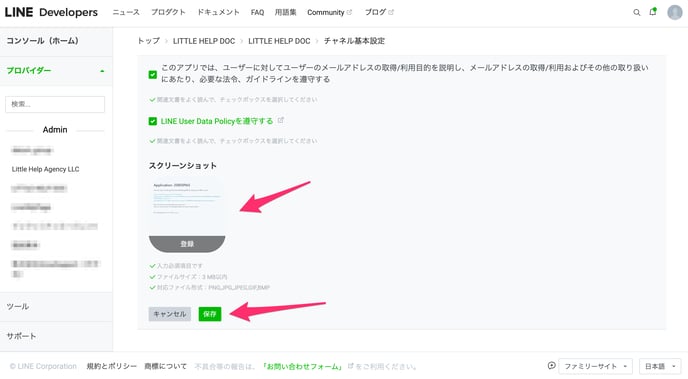Click second LITTLE HELP DOC breadcrumb

point(279,41)
